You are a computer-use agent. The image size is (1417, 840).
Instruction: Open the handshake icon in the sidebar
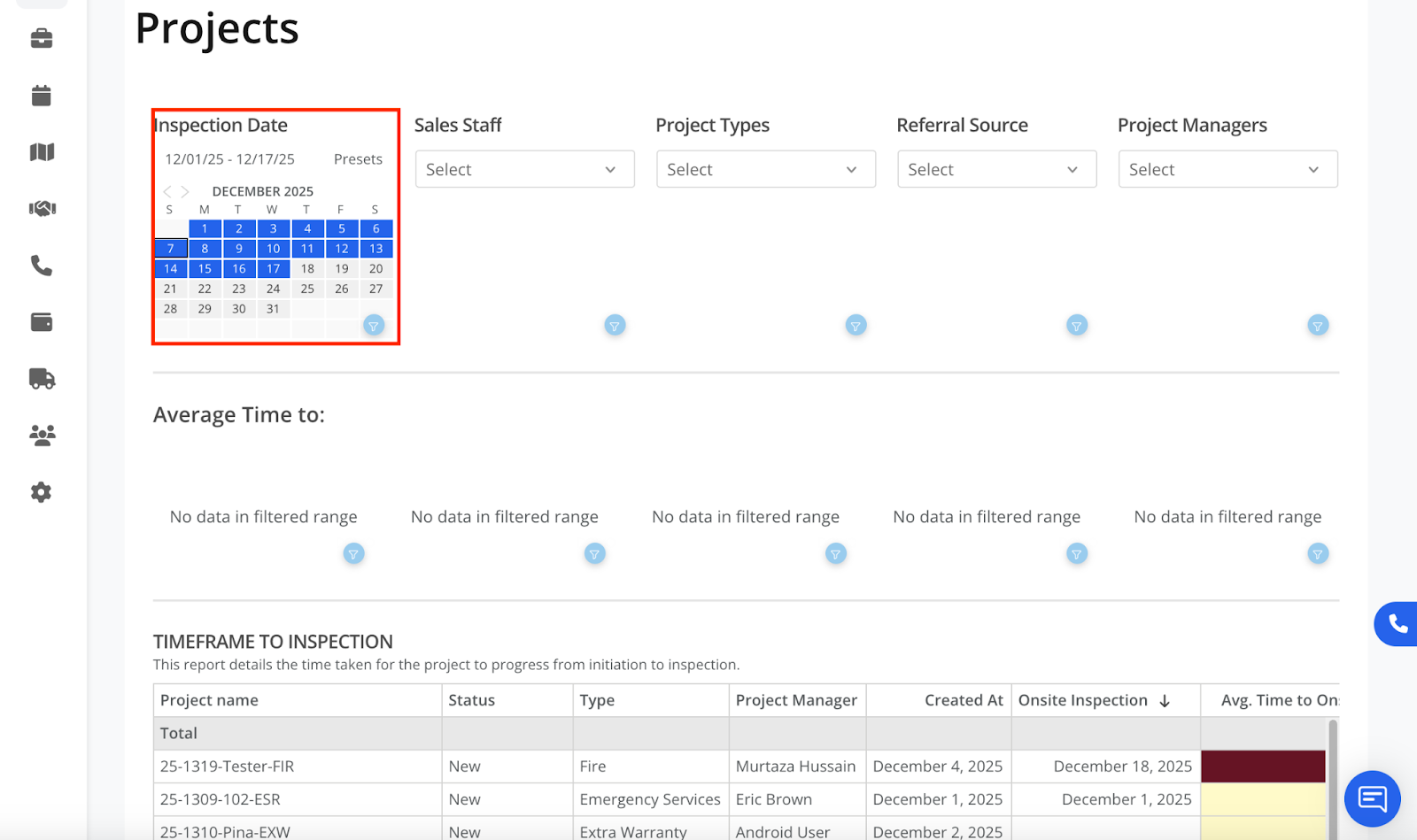(x=42, y=209)
